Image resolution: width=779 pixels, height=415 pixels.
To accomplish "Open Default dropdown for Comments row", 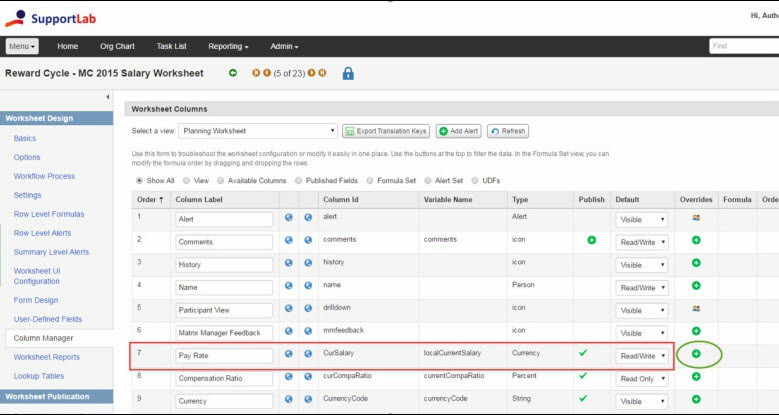I will click(x=641, y=243).
